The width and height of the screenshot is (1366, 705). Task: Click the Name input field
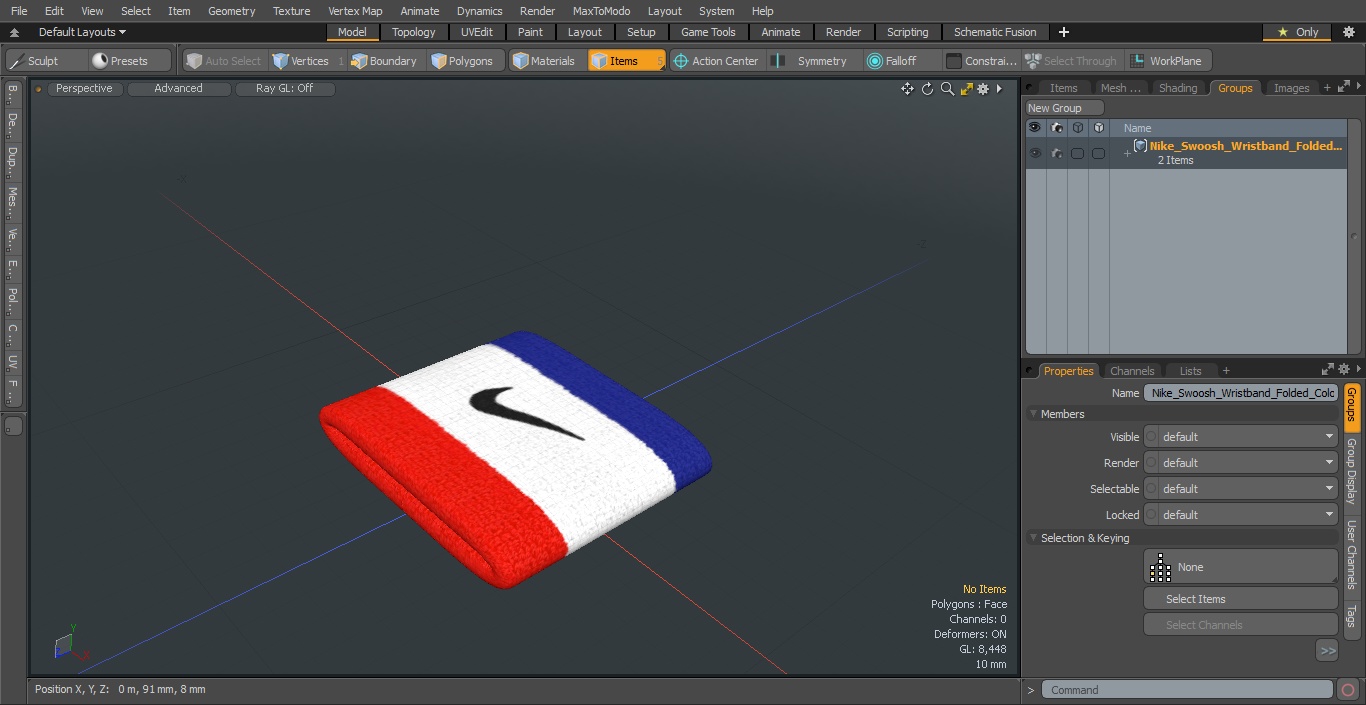point(1240,393)
